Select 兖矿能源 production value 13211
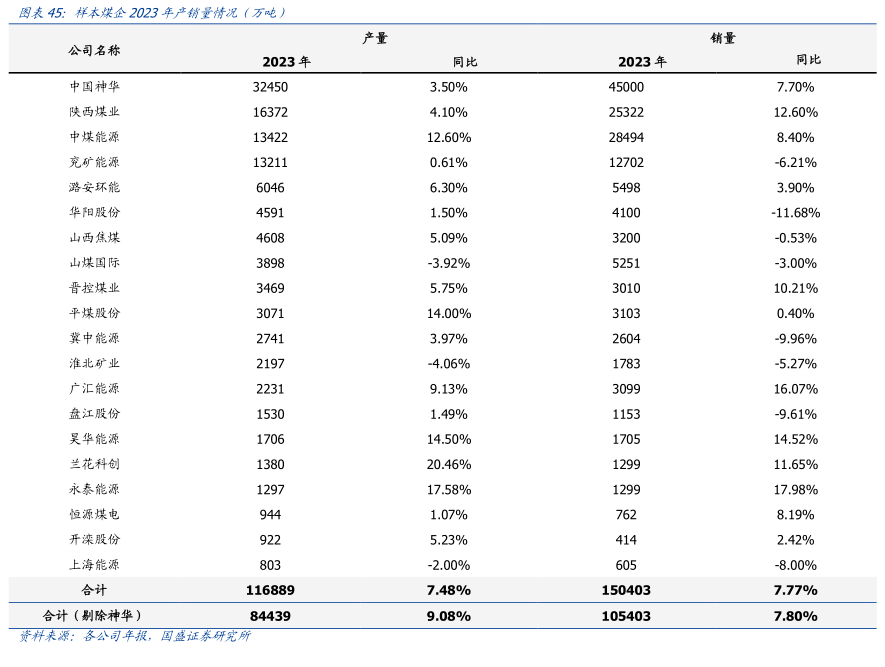Image resolution: width=885 pixels, height=667 pixels. (x=270, y=162)
